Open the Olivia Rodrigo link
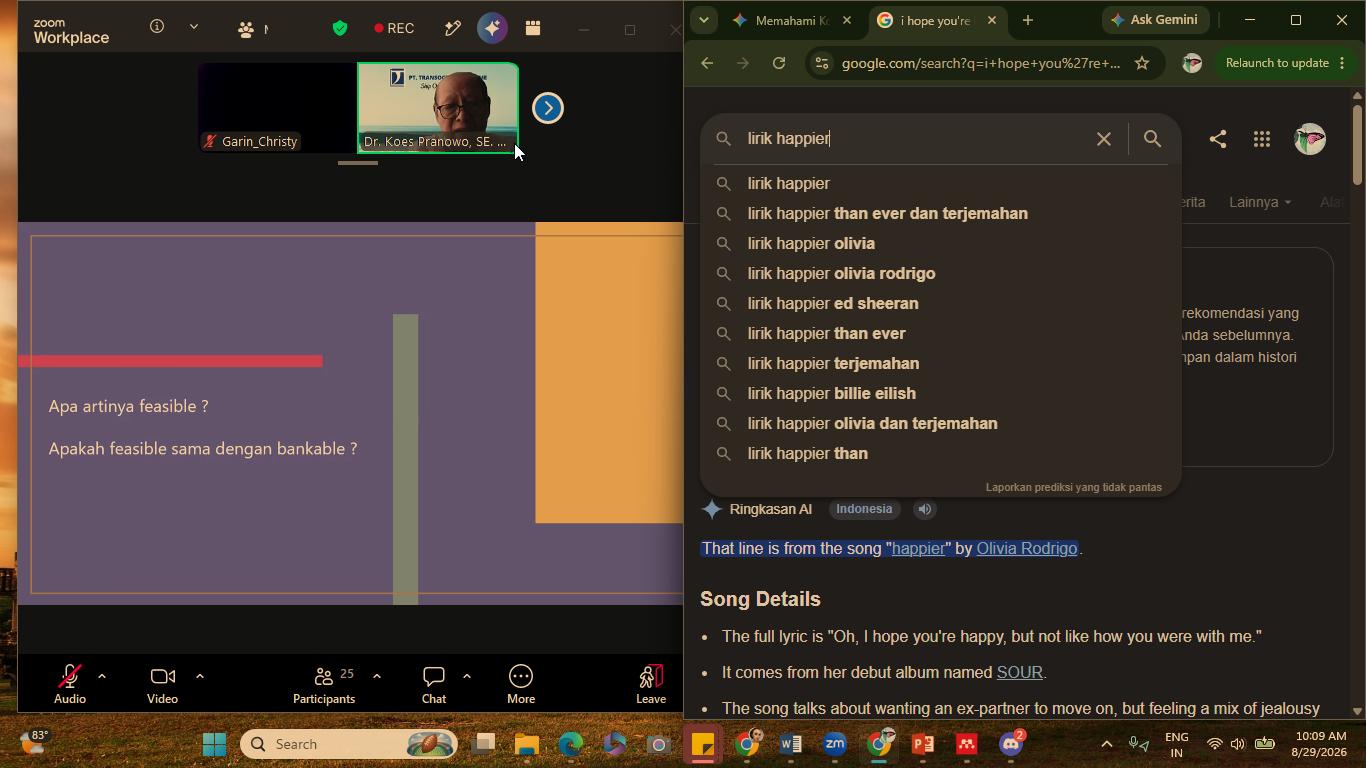Screen dimensions: 1366x768 point(1027,548)
